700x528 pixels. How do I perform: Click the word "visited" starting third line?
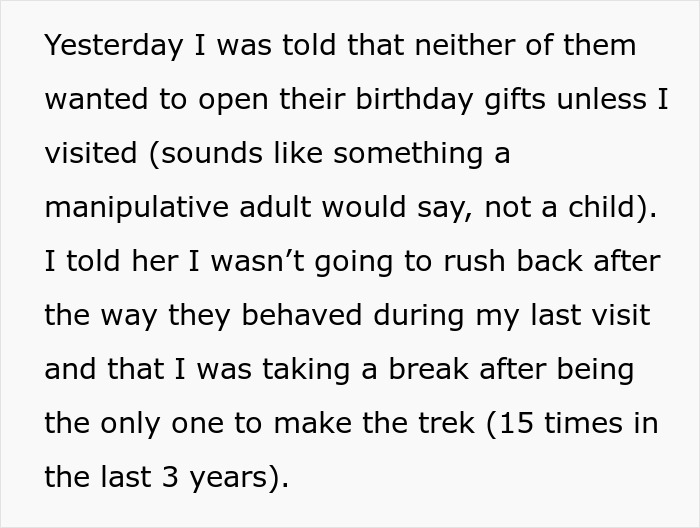90,154
